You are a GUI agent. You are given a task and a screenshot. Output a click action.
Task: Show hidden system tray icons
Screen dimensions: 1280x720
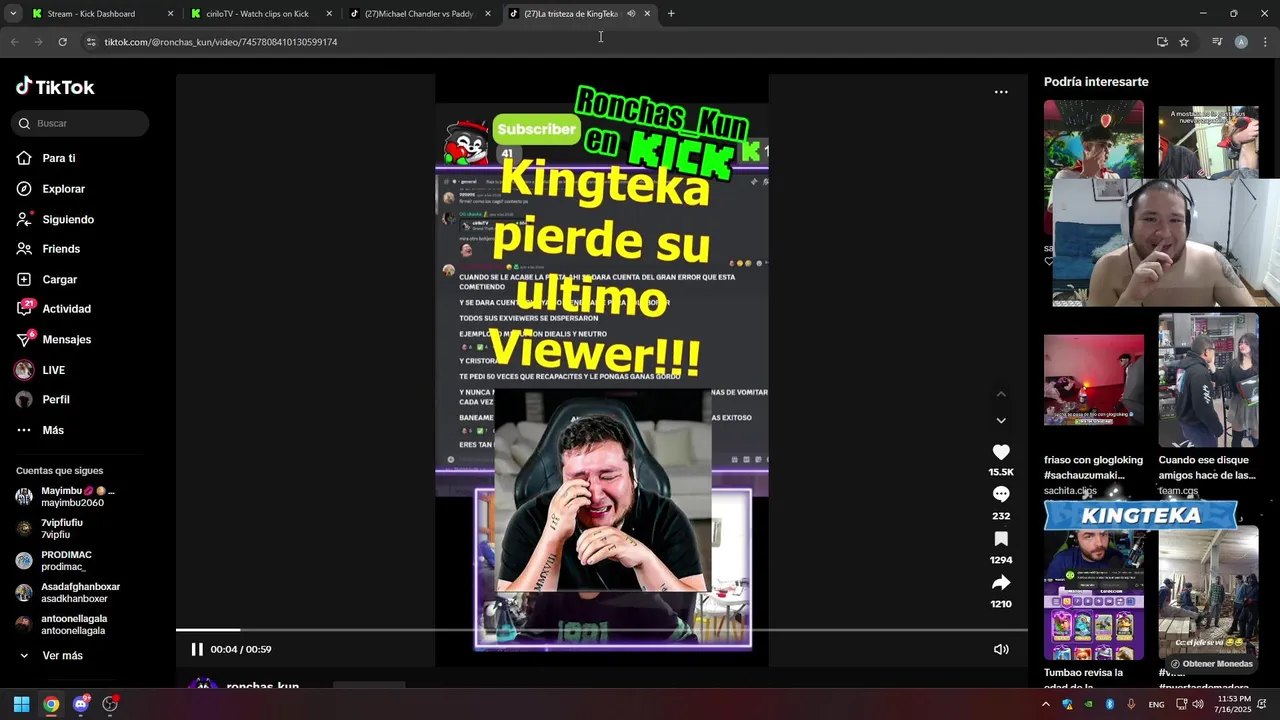click(x=1046, y=704)
